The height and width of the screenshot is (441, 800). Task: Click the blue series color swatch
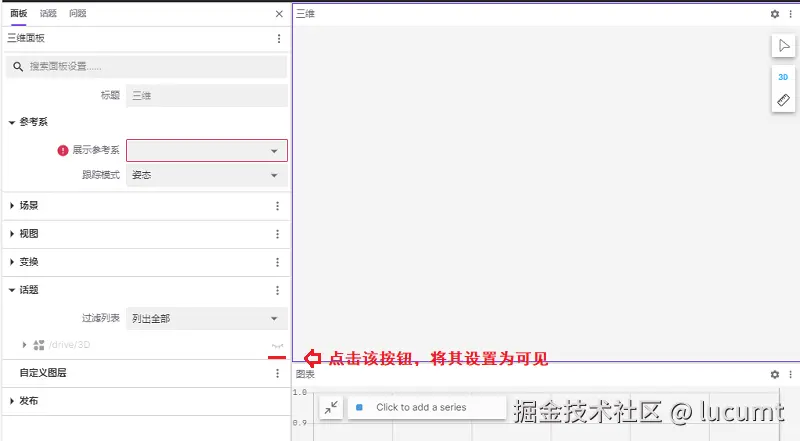pos(359,407)
